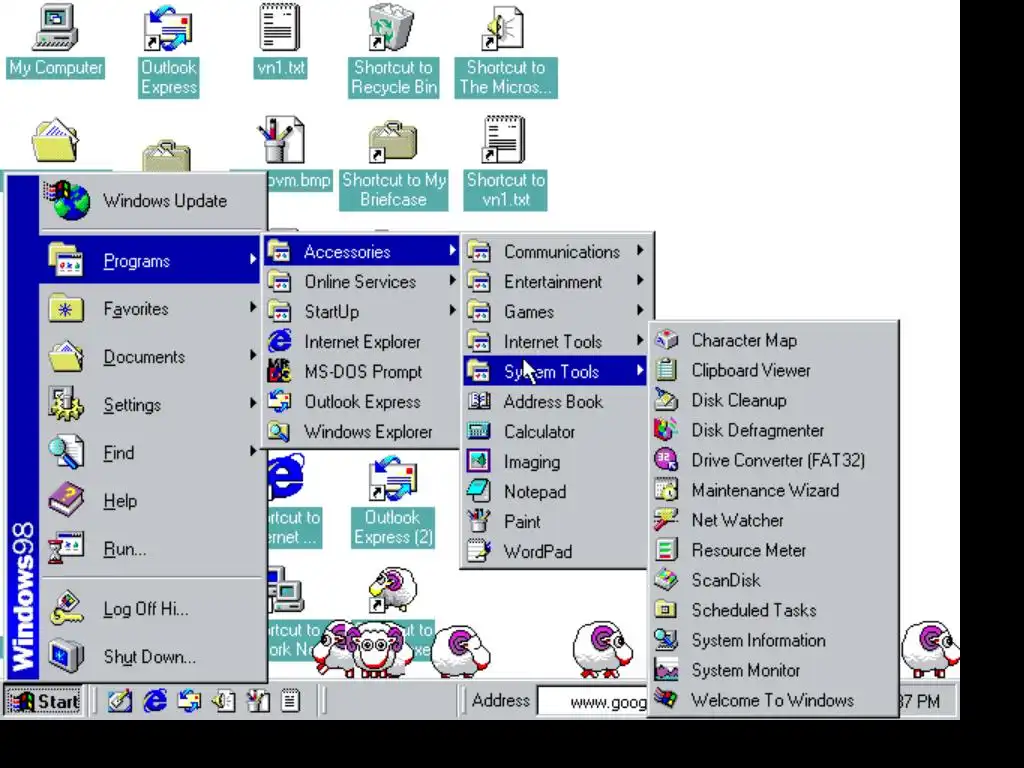
Task: Click Windows Update in Start menu
Action: point(151,201)
